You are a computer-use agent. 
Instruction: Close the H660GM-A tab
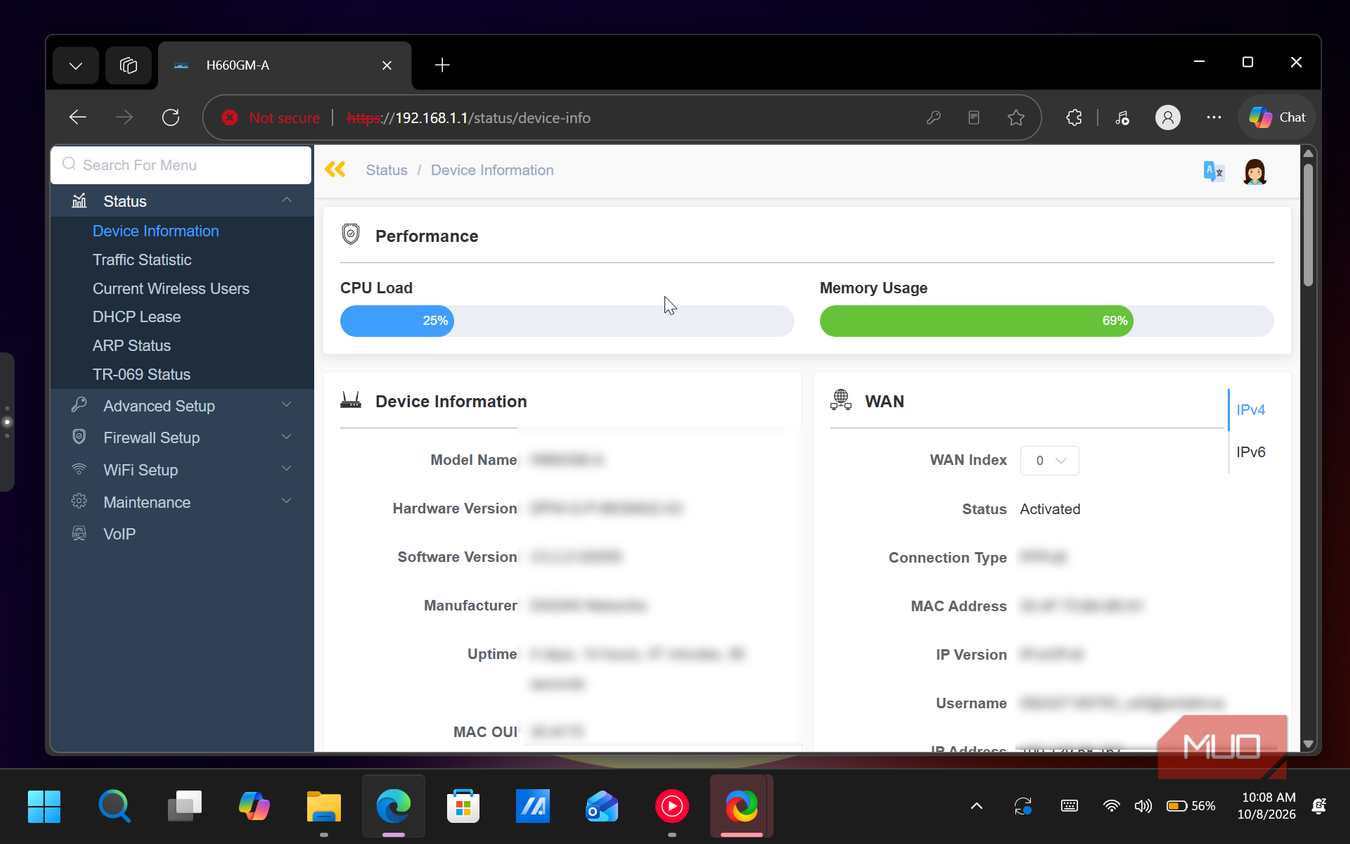(387, 66)
